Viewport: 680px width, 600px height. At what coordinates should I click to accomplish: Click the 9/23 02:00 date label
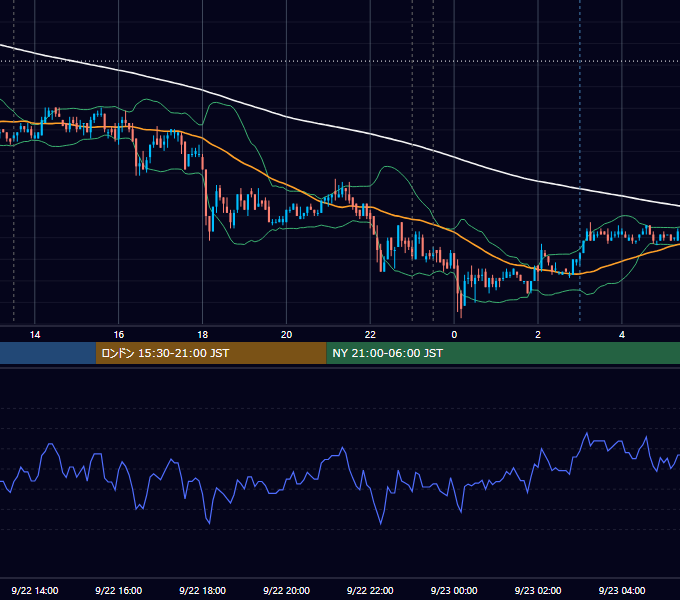(538, 590)
